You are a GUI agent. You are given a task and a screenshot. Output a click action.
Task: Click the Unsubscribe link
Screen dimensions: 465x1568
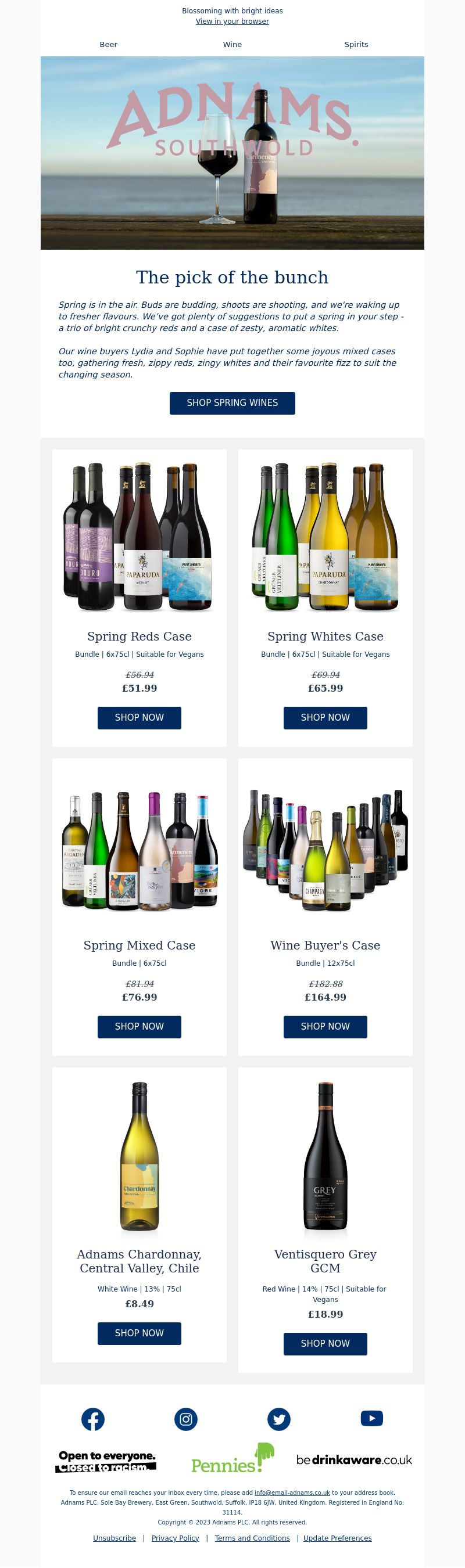[x=115, y=1538]
